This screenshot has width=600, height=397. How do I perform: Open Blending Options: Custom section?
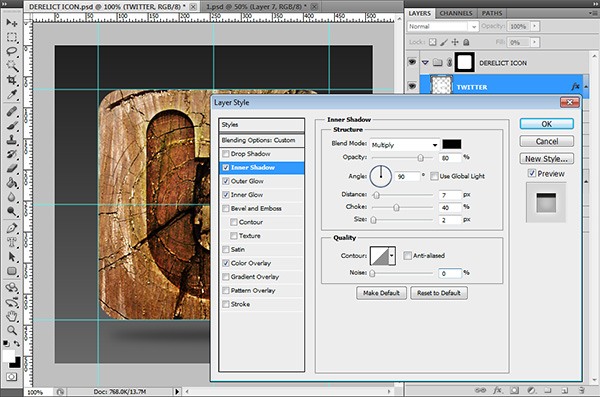pos(262,141)
